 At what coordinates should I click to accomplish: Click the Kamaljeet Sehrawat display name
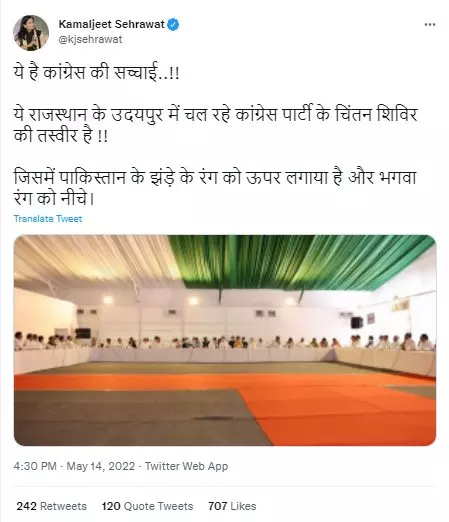(x=112, y=24)
